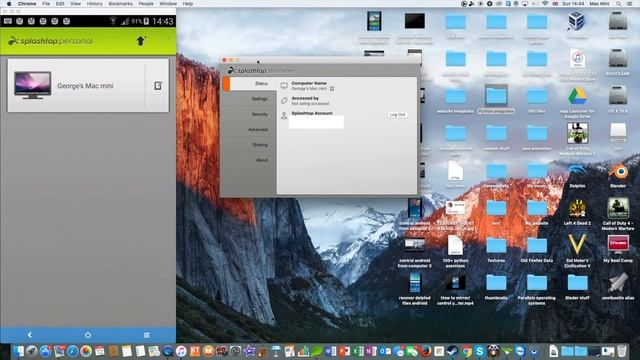This screenshot has width=640, height=360.
Task: Open the Calendar app in the Dock
Action: click(100, 351)
